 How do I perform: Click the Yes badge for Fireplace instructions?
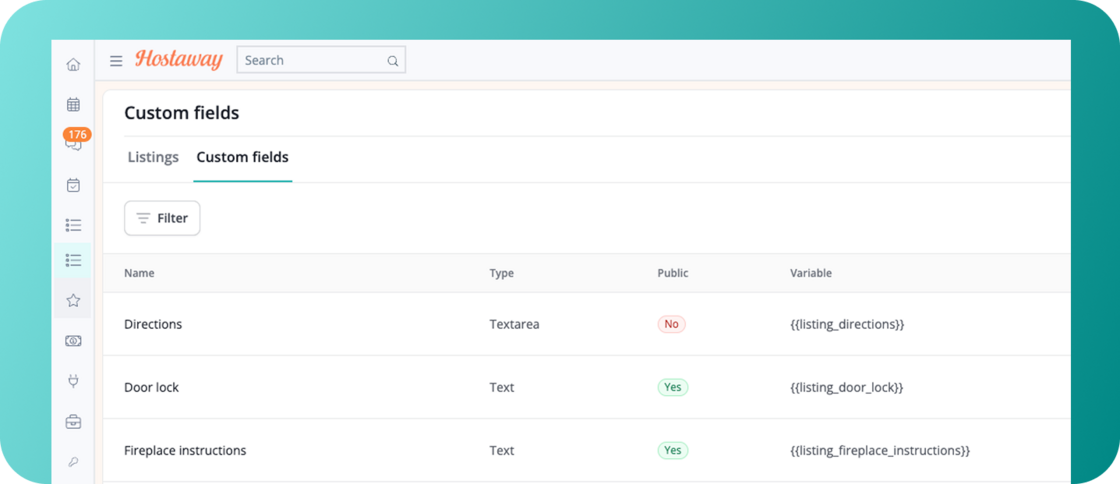point(673,450)
